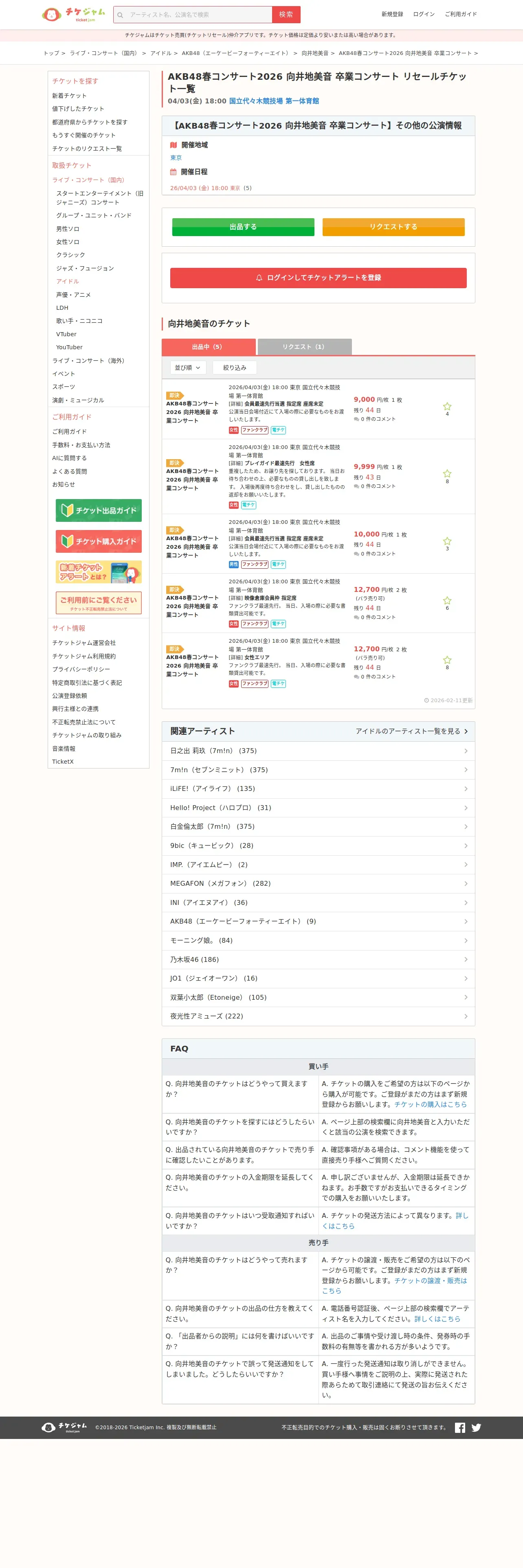
Task: Open ログイン in the top navigation
Action: click(424, 14)
